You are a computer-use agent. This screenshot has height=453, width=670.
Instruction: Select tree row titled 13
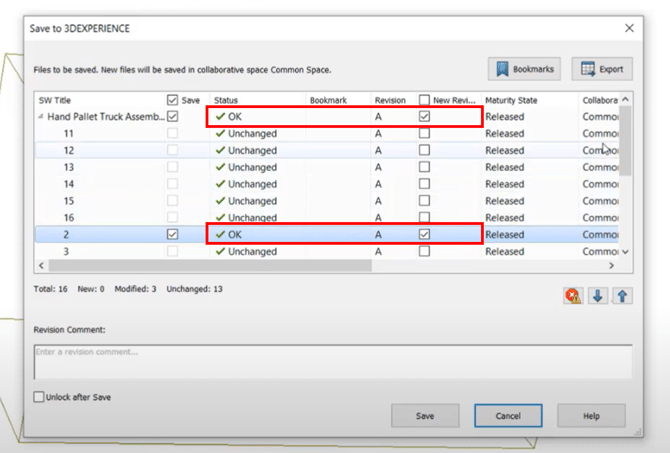click(69, 167)
